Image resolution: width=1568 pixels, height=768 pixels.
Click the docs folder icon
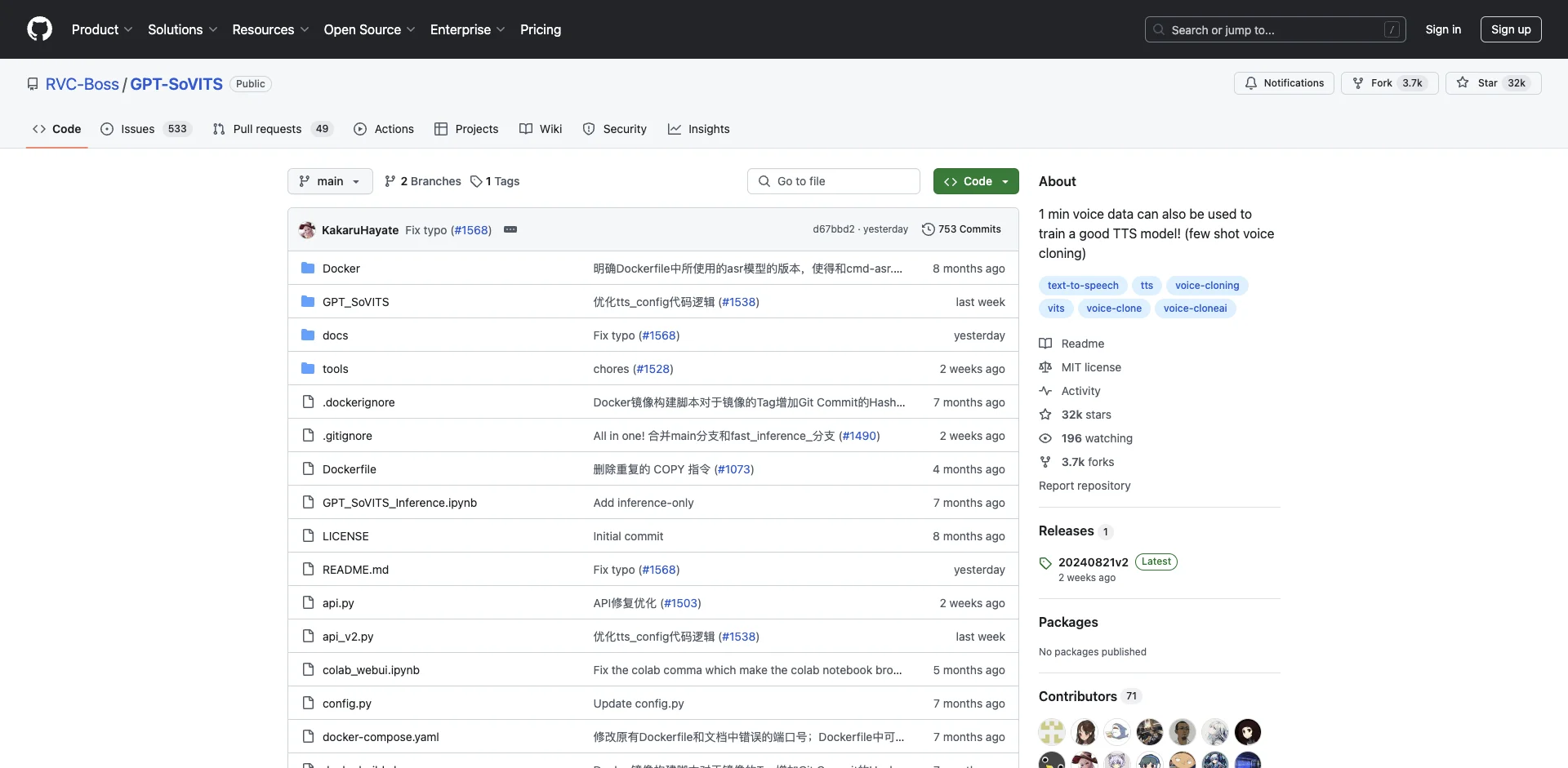point(308,335)
